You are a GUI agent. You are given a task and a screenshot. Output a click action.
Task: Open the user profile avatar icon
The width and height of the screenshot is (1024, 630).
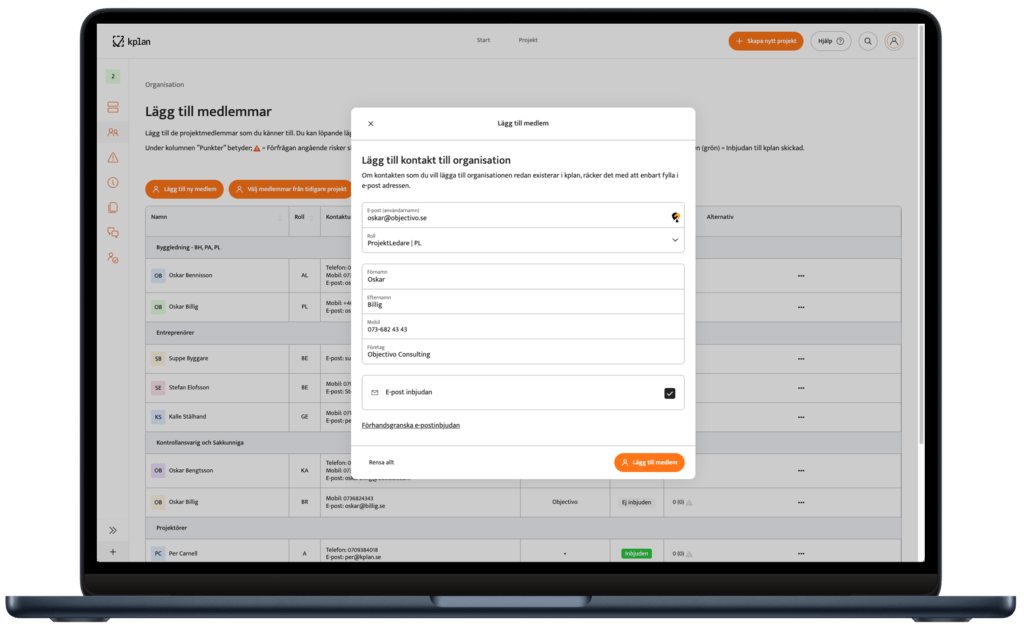click(x=894, y=41)
